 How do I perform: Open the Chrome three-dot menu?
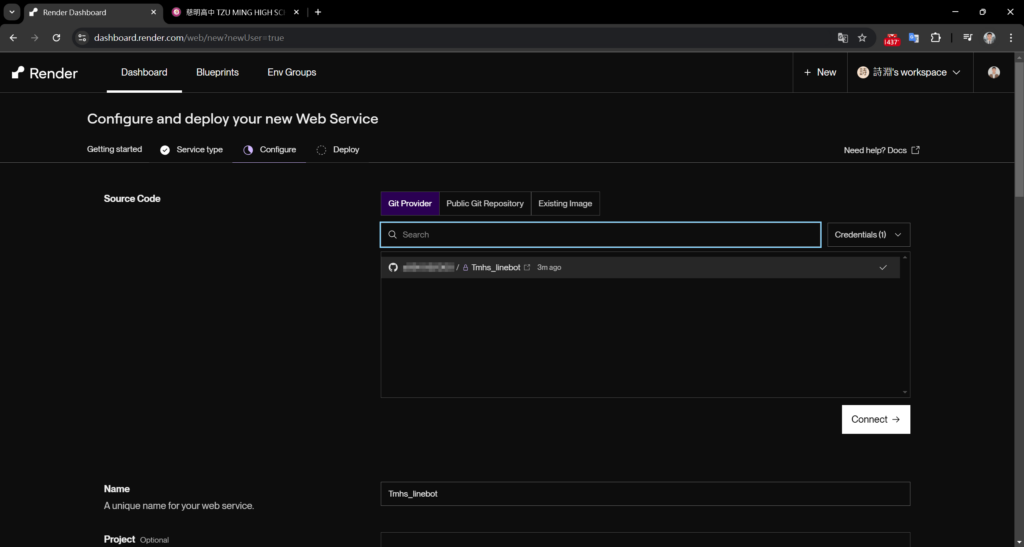(1011, 38)
